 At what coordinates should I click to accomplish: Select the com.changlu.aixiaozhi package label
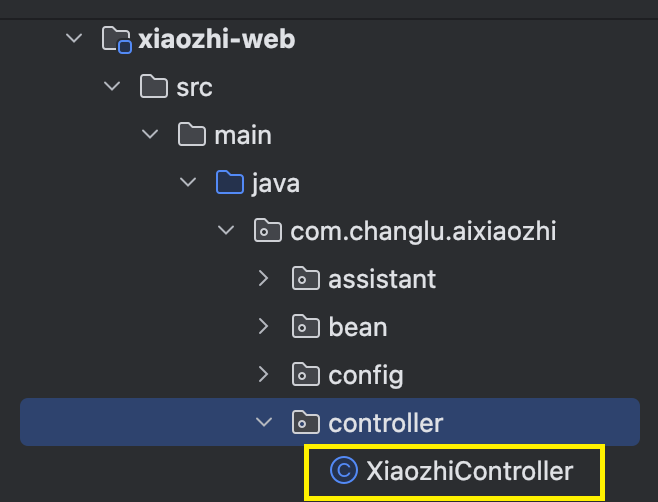(x=423, y=231)
